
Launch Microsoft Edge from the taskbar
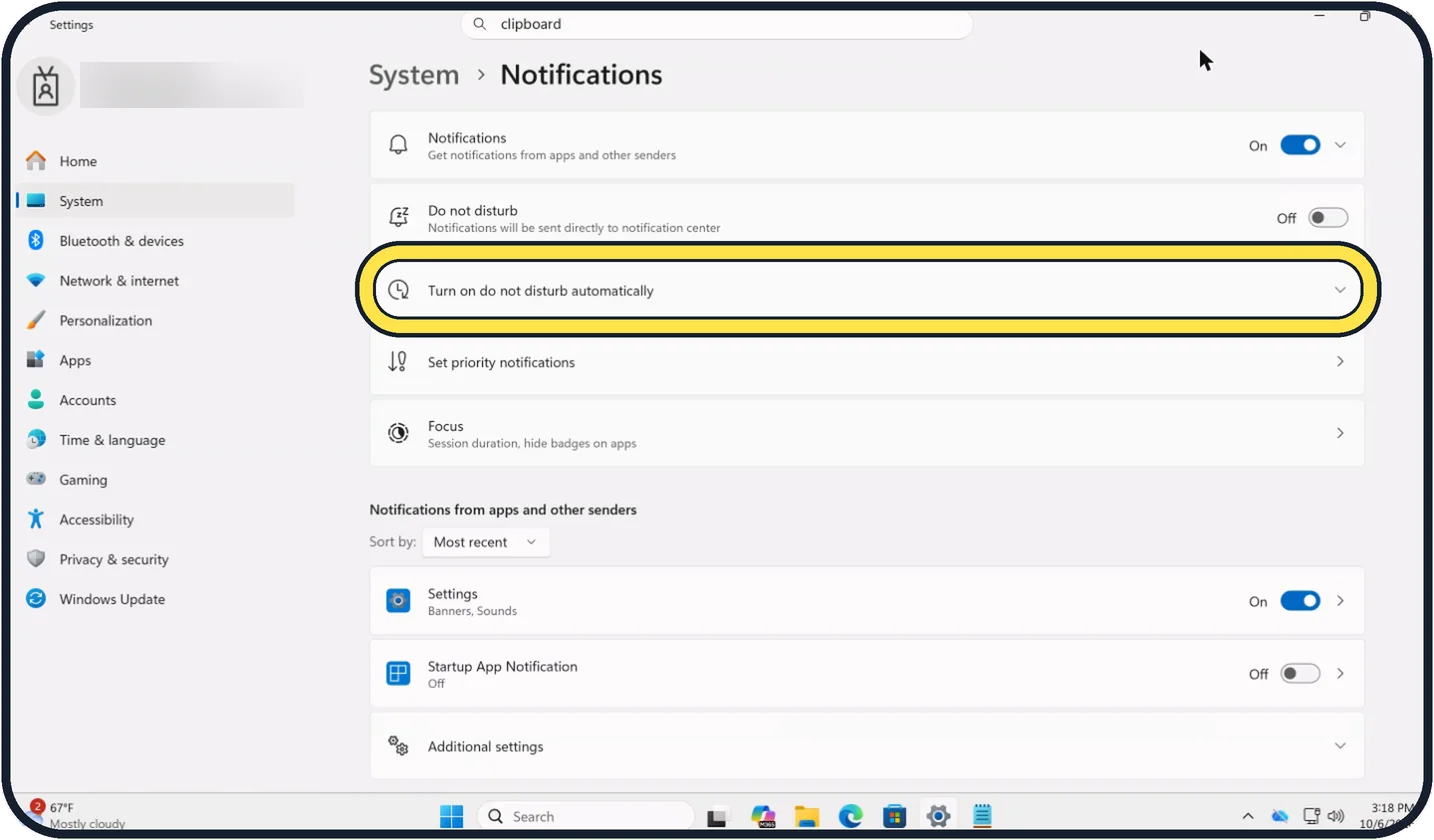(x=850, y=816)
